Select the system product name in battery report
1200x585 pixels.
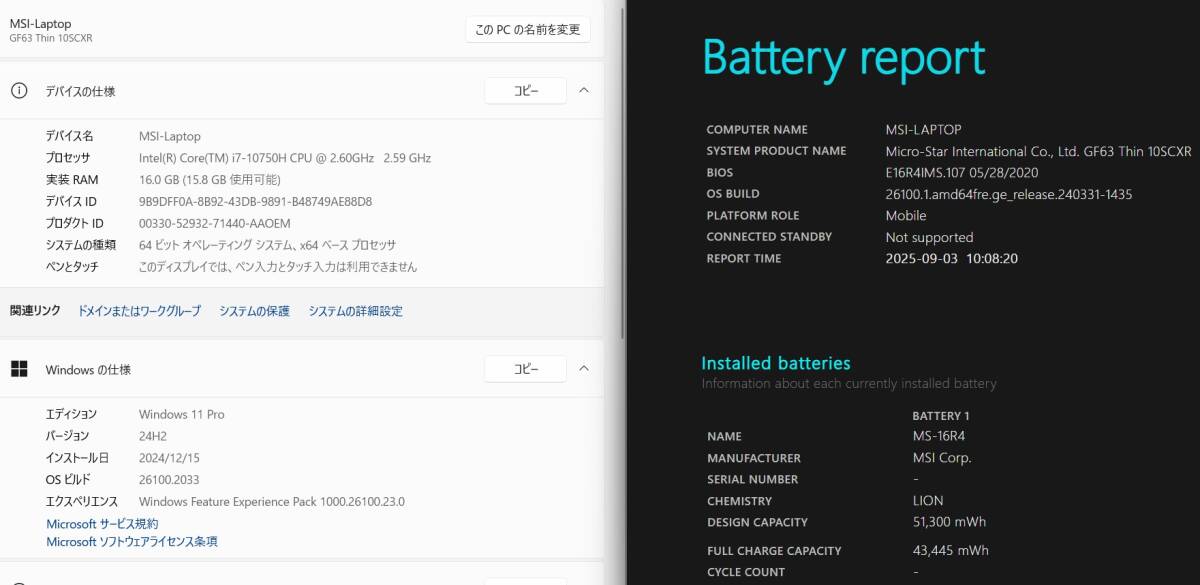(1038, 152)
